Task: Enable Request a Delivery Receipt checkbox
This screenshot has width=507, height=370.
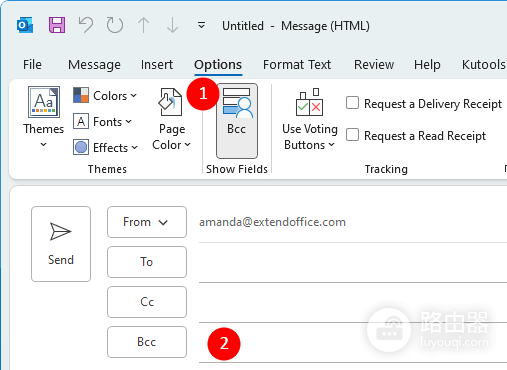Action: click(352, 103)
